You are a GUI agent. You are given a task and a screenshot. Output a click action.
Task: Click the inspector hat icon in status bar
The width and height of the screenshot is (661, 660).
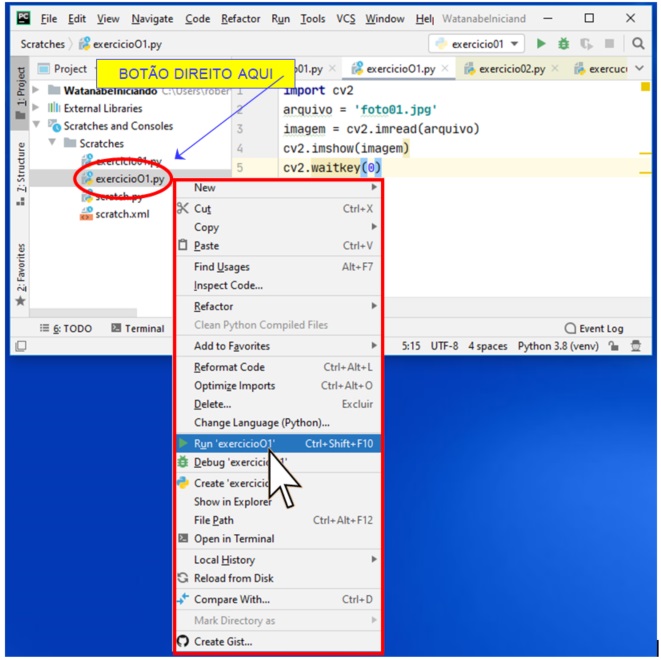tap(636, 346)
